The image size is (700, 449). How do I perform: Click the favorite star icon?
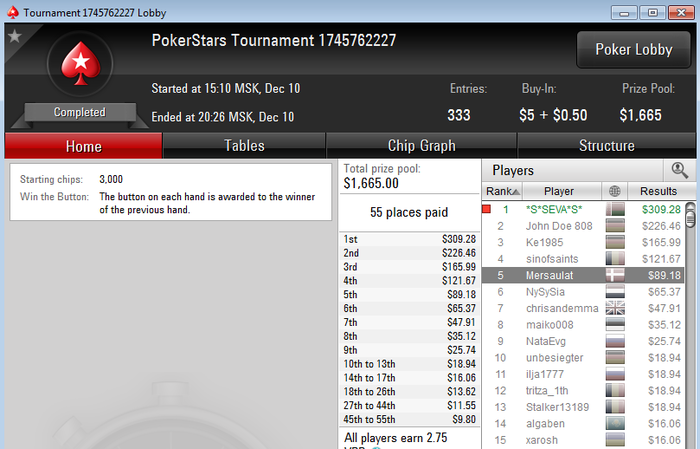click(x=15, y=36)
